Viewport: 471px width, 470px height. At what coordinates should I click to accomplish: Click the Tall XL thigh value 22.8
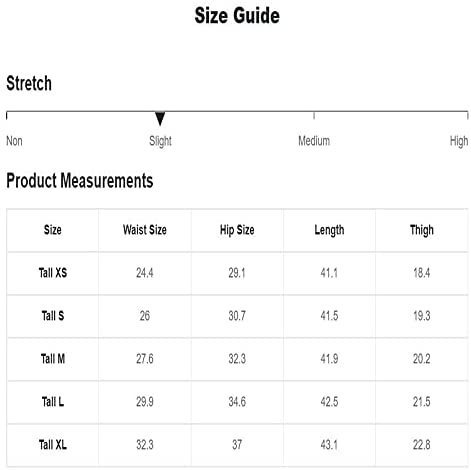click(x=422, y=445)
